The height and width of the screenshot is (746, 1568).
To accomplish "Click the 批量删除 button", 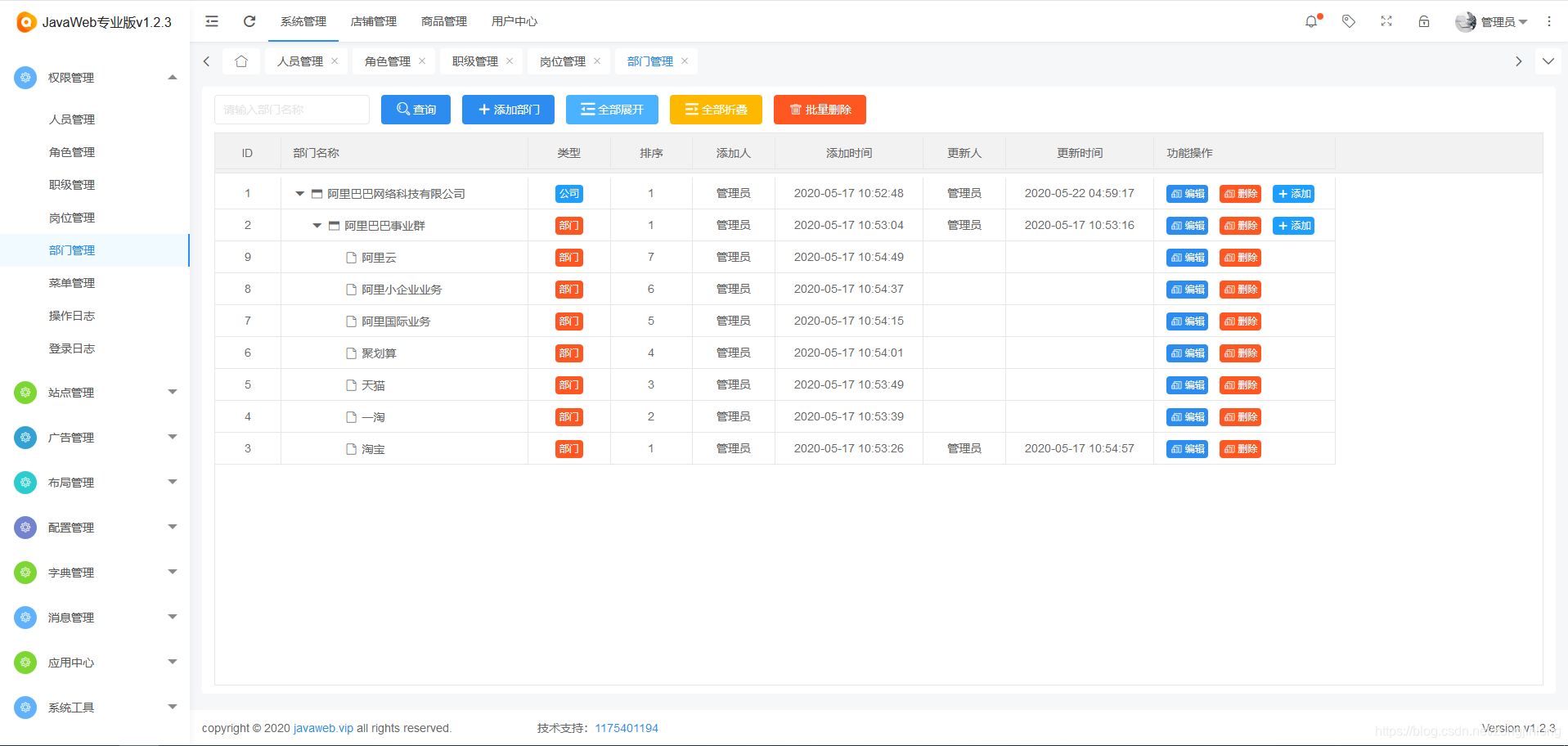I will pyautogui.click(x=820, y=110).
